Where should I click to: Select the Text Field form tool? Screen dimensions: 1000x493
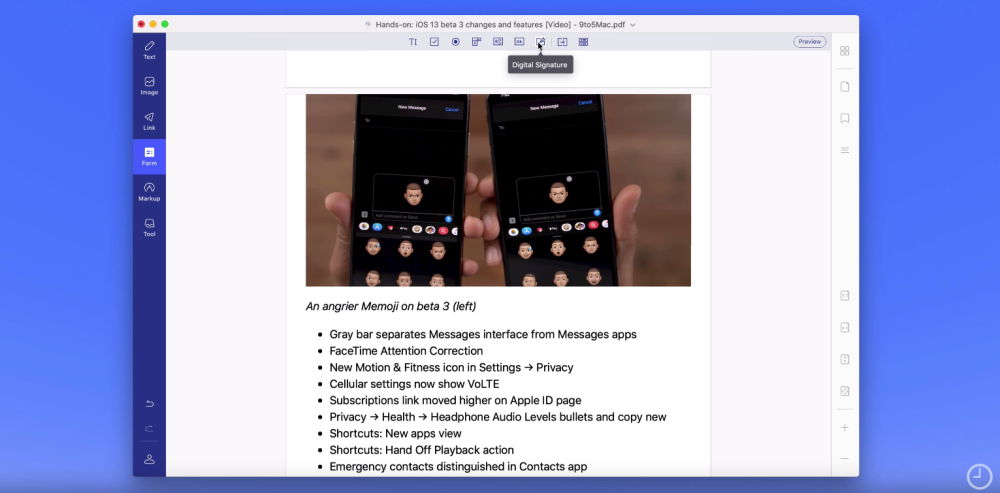[x=413, y=42]
